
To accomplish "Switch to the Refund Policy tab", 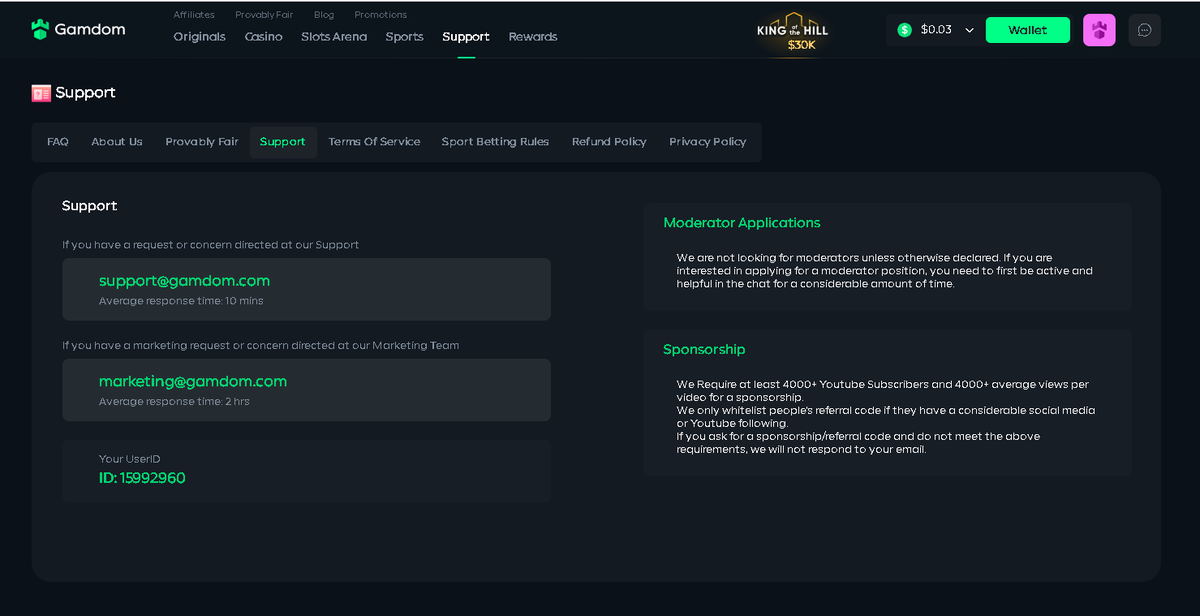I will click(609, 142).
